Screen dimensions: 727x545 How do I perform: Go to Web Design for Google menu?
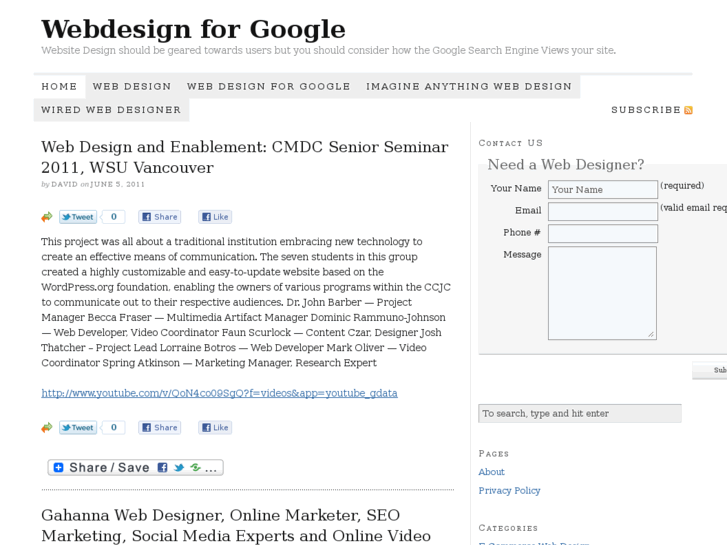click(x=268, y=86)
